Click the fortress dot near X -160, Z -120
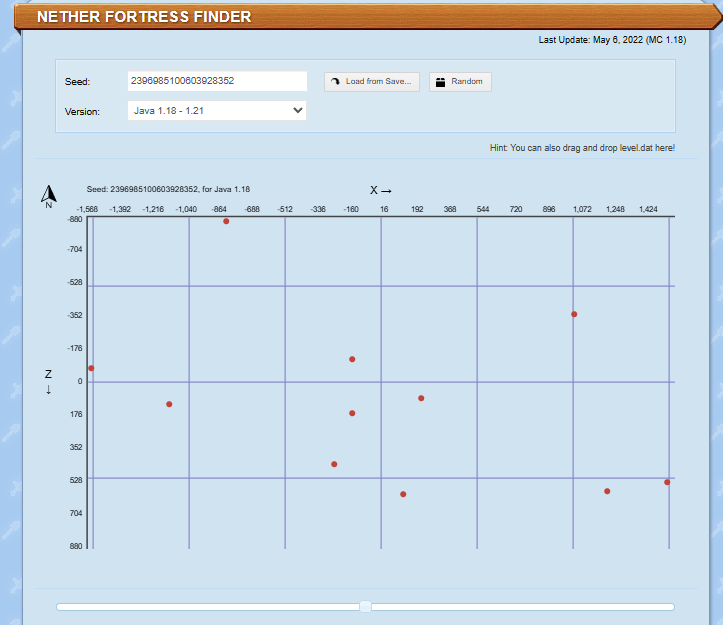The width and height of the screenshot is (723, 625). (x=352, y=359)
